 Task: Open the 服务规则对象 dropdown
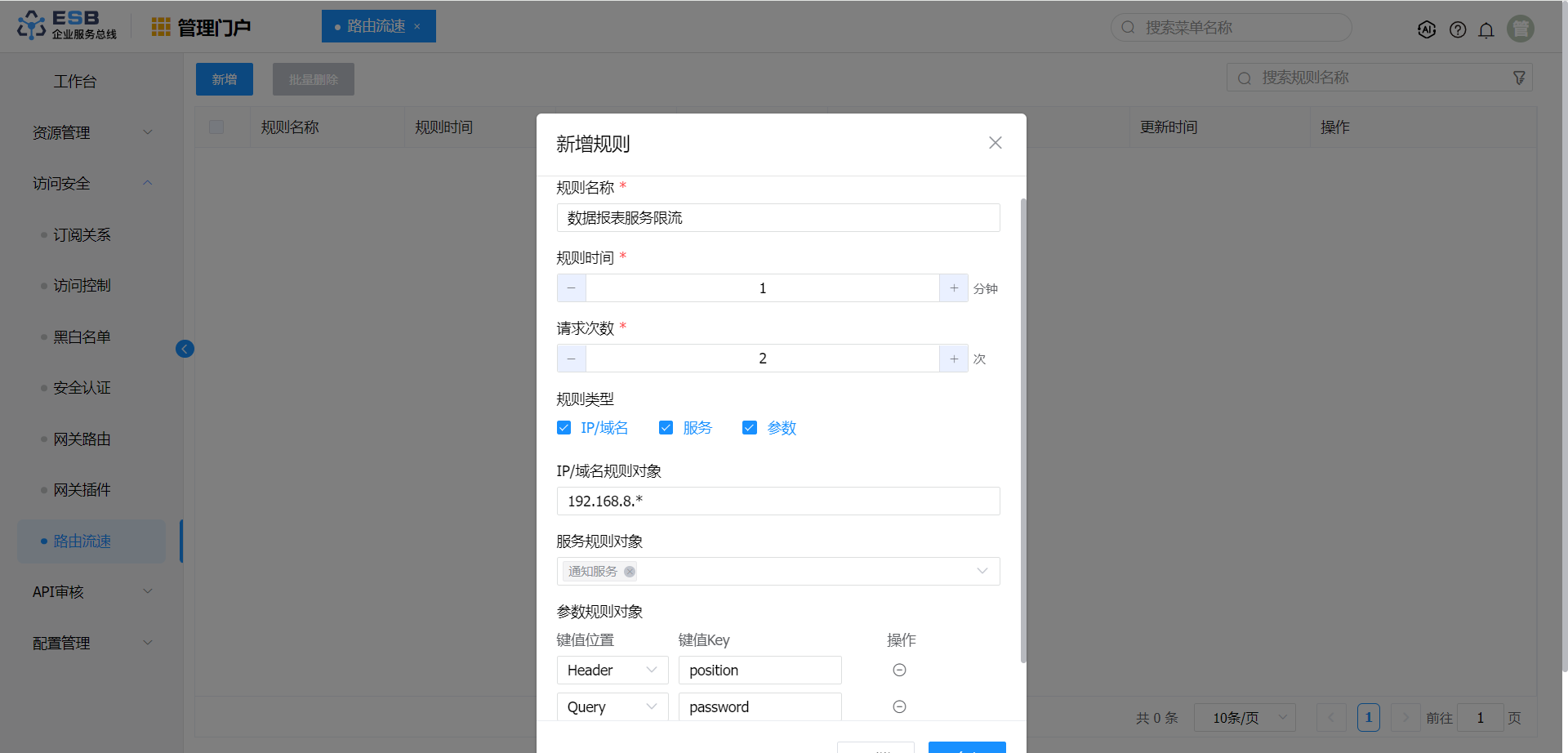(982, 571)
